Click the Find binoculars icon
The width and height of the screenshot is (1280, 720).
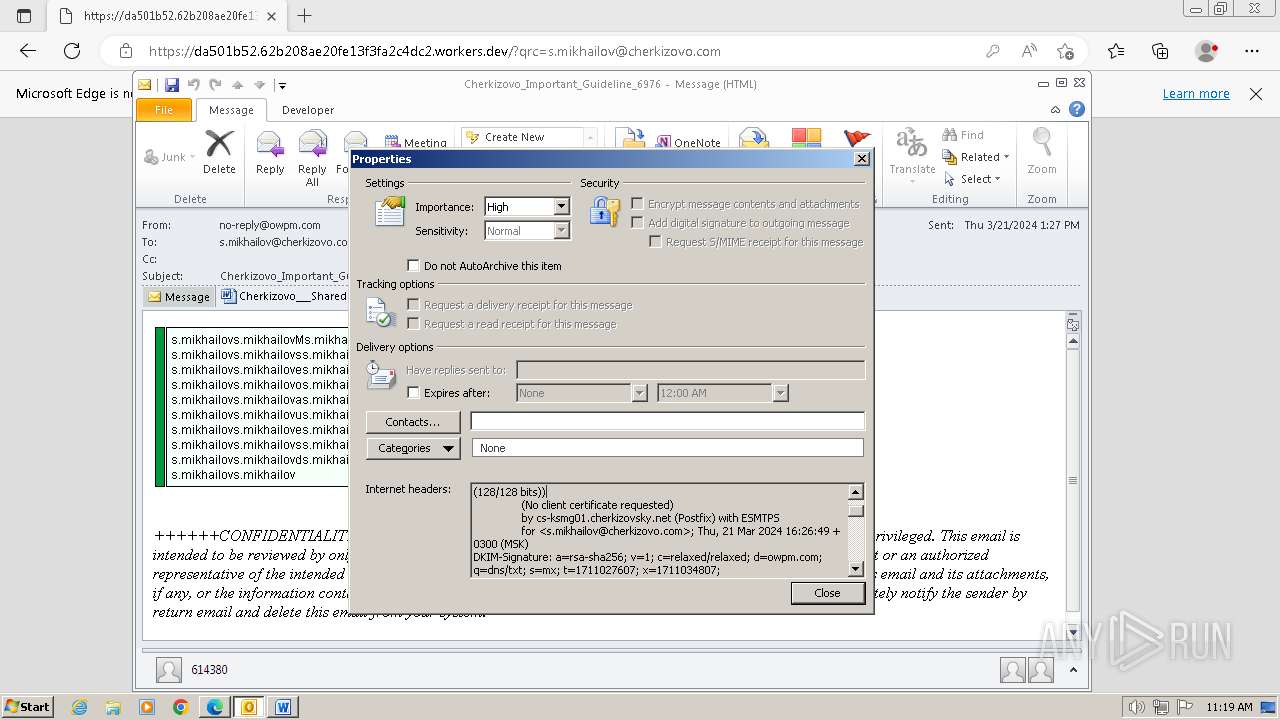tap(950, 135)
